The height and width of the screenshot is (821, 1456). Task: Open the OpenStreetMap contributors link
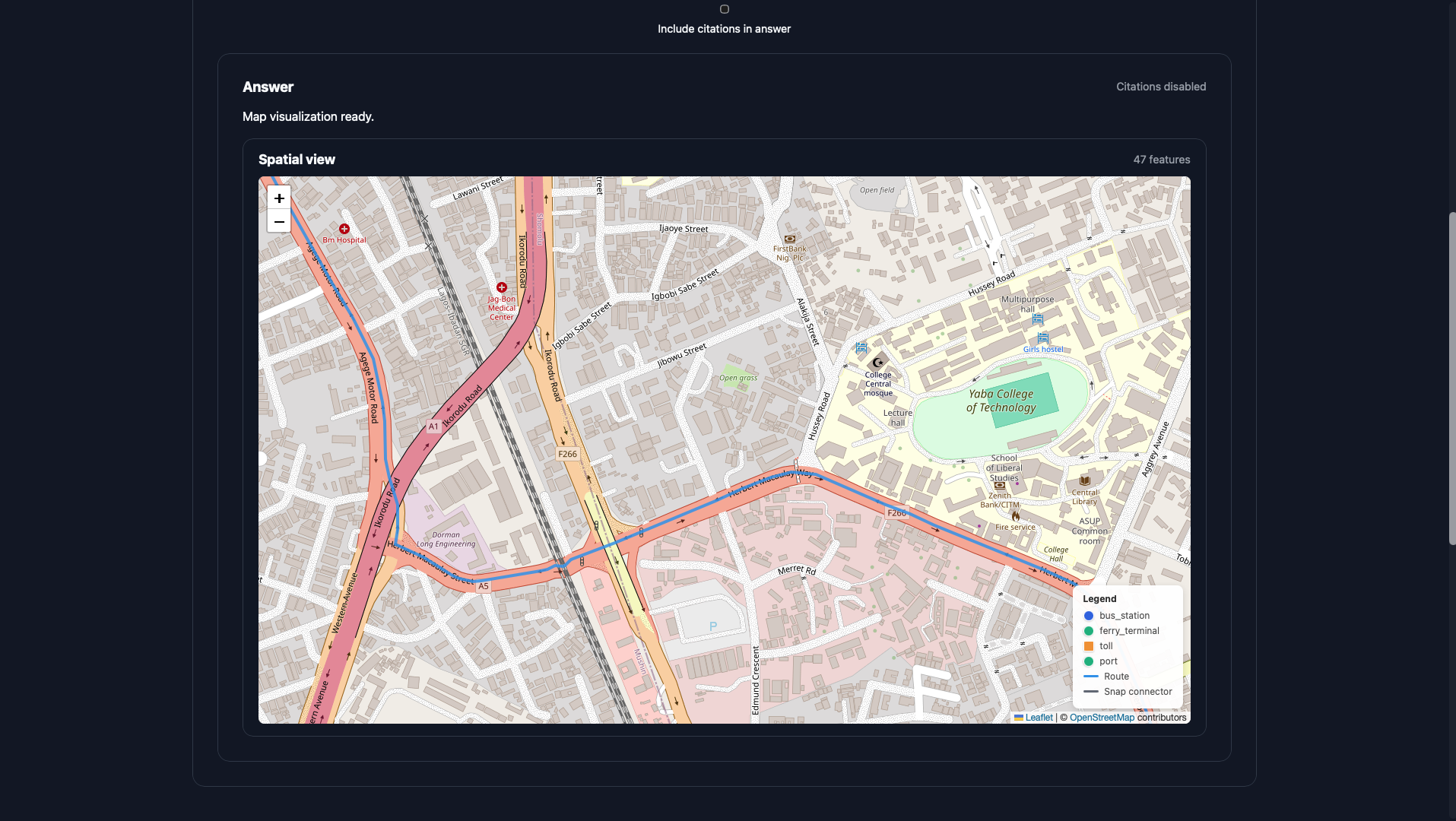(1102, 717)
